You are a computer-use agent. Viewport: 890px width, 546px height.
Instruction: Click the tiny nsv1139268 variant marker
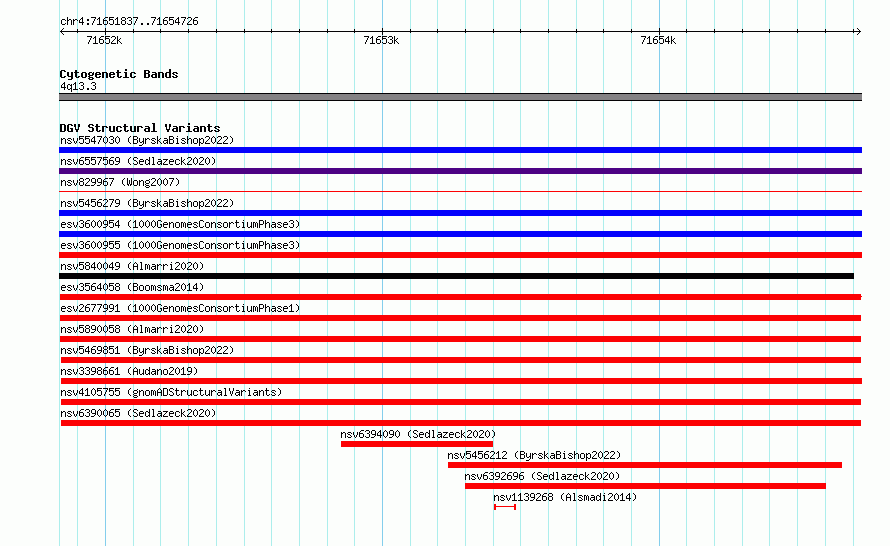click(505, 507)
